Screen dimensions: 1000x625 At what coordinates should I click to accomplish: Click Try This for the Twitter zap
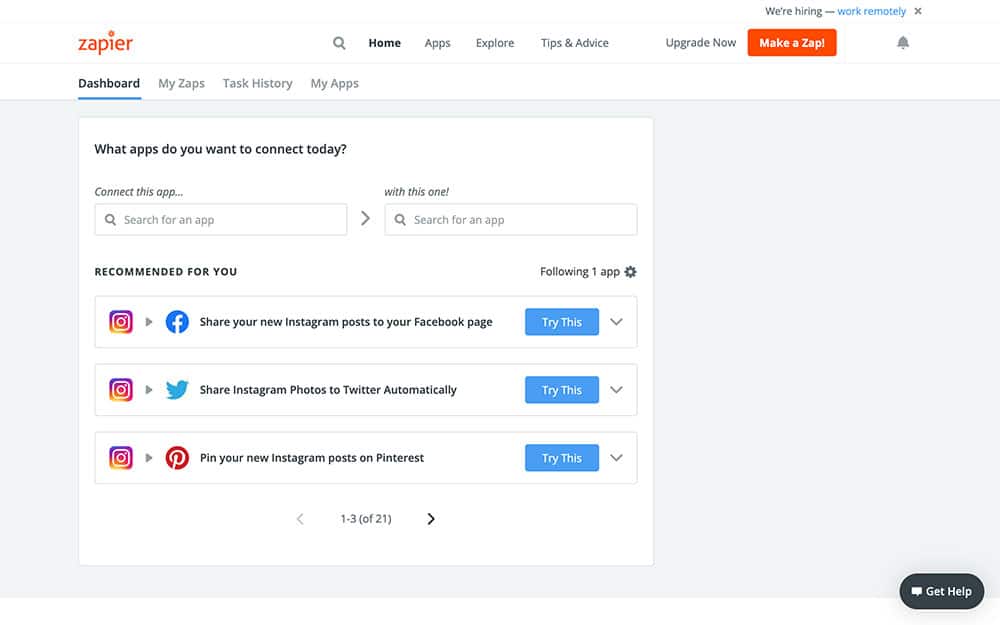coord(561,390)
